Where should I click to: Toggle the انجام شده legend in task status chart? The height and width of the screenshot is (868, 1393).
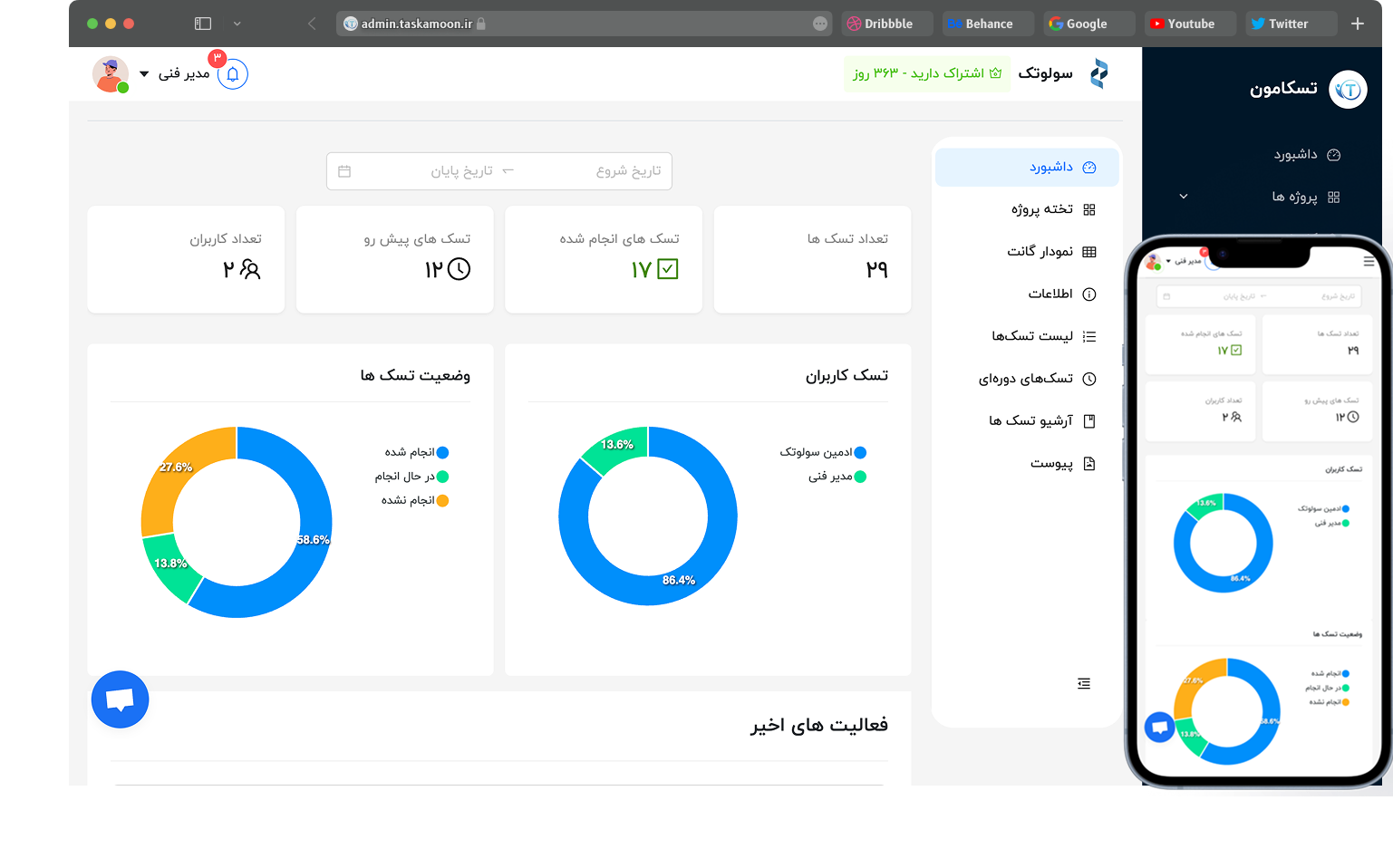[x=441, y=451]
